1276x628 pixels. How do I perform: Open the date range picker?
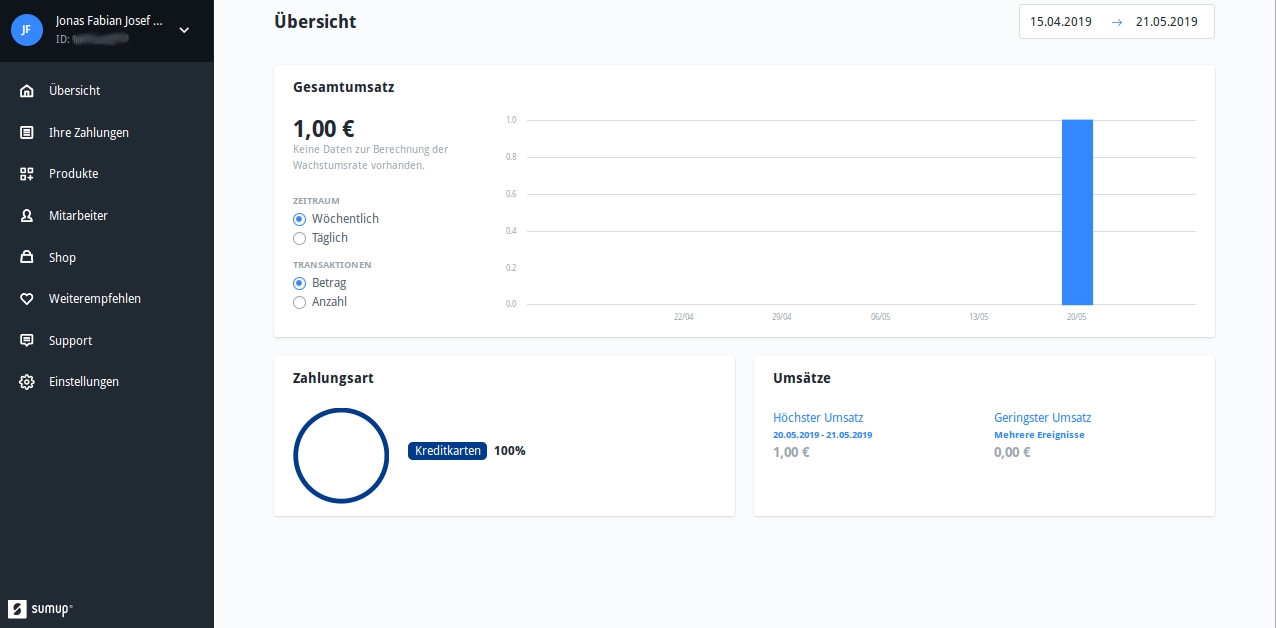(x=1116, y=21)
